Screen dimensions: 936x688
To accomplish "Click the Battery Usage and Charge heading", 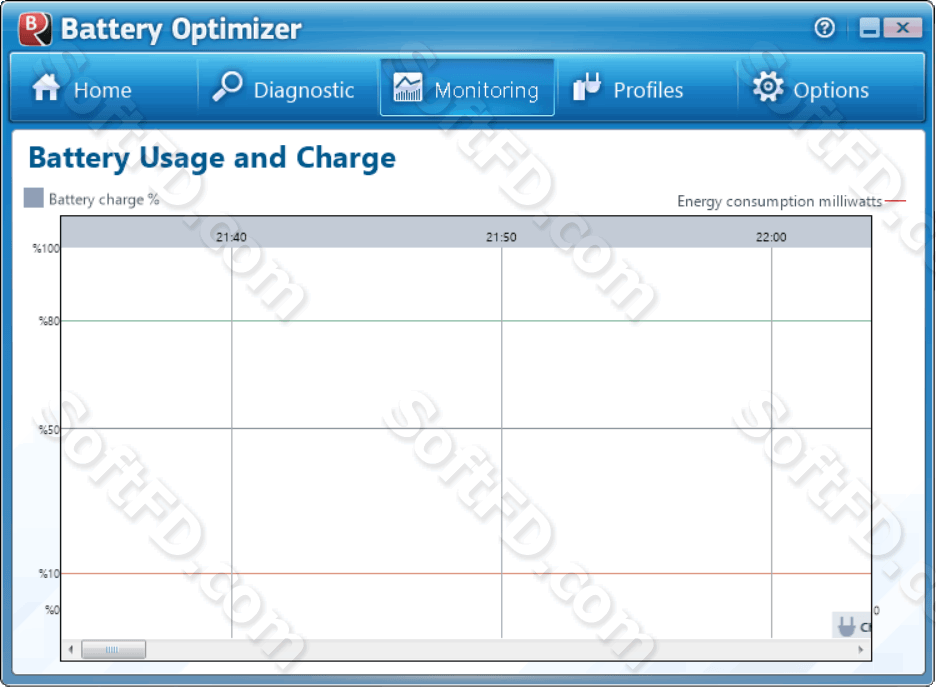I will pos(212,158).
